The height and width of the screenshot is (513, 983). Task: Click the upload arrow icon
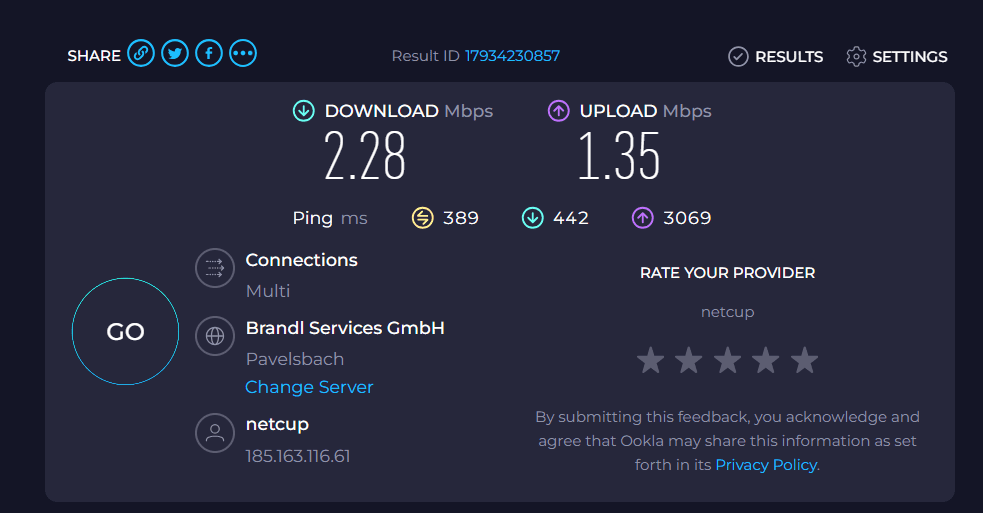559,111
